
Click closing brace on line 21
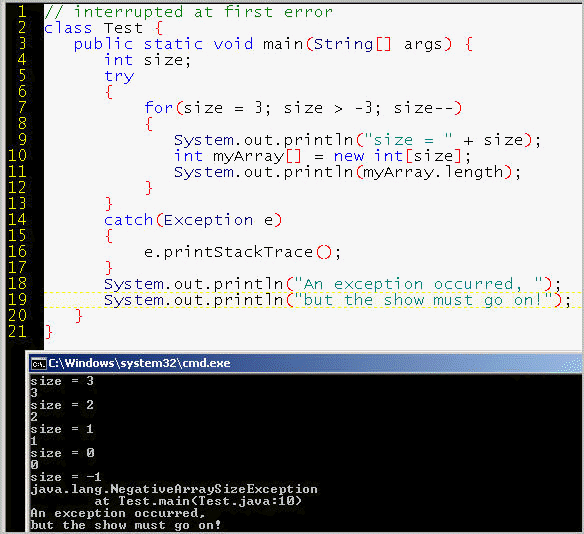click(48, 331)
